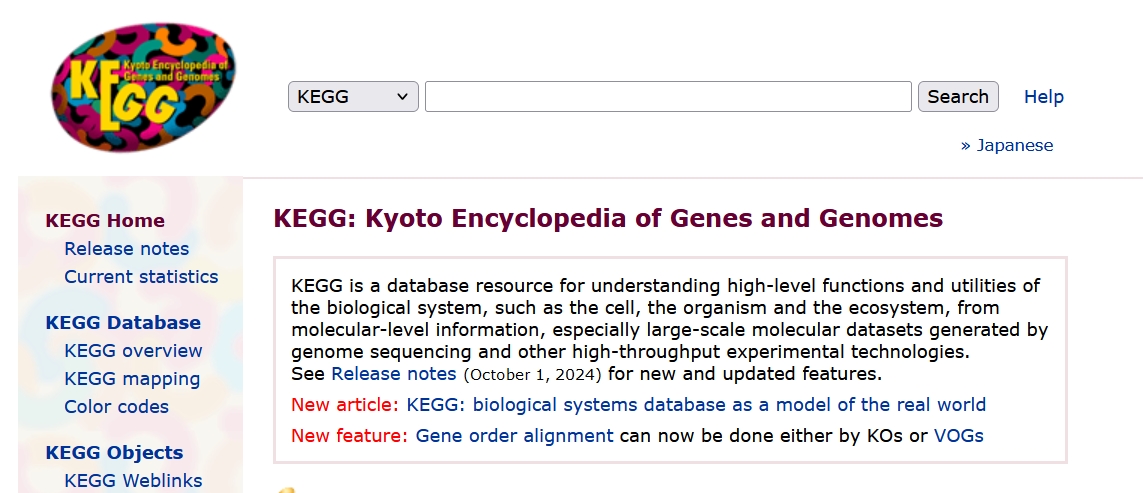Open the KEGG database dropdown
Viewport: 1143px width, 493px height.
tap(352, 97)
